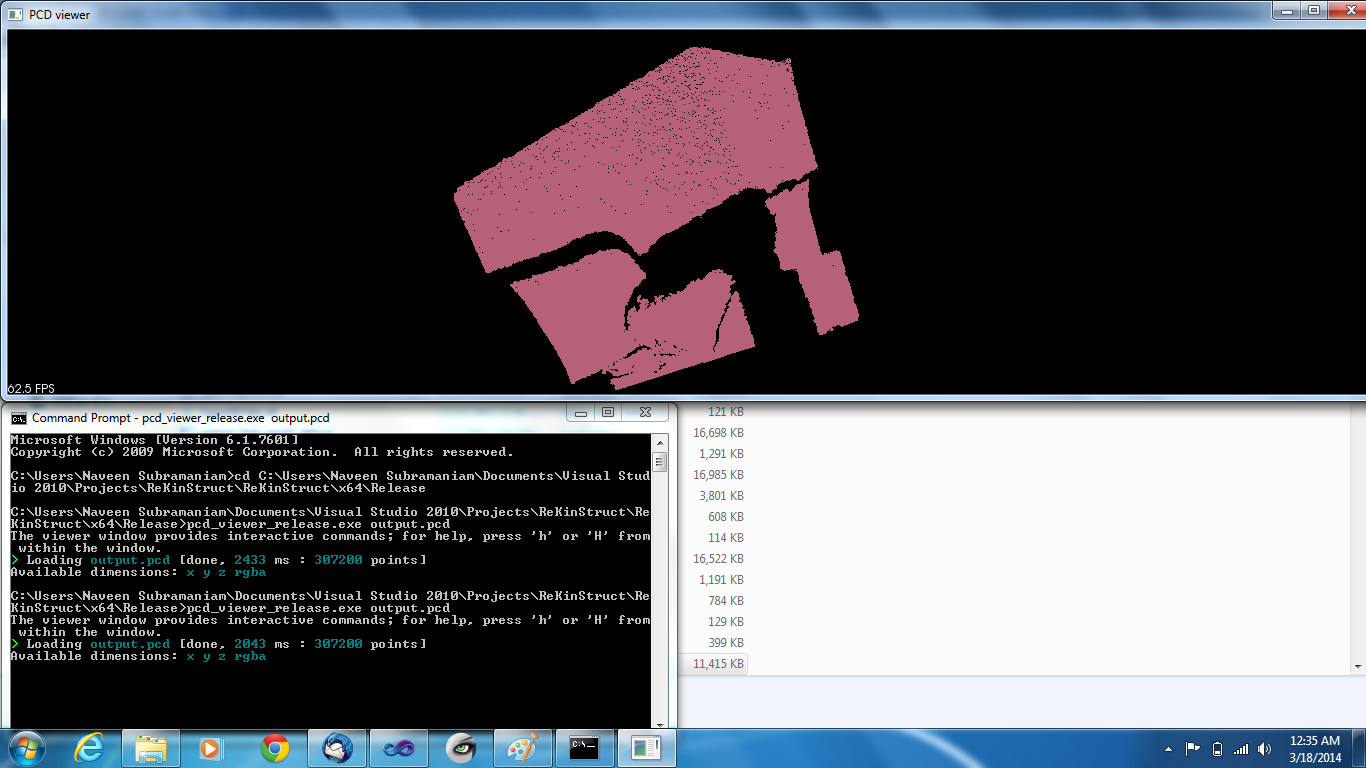Screen dimensions: 1366x768
Task: Check battery status in the tray
Action: [x=1217, y=748]
